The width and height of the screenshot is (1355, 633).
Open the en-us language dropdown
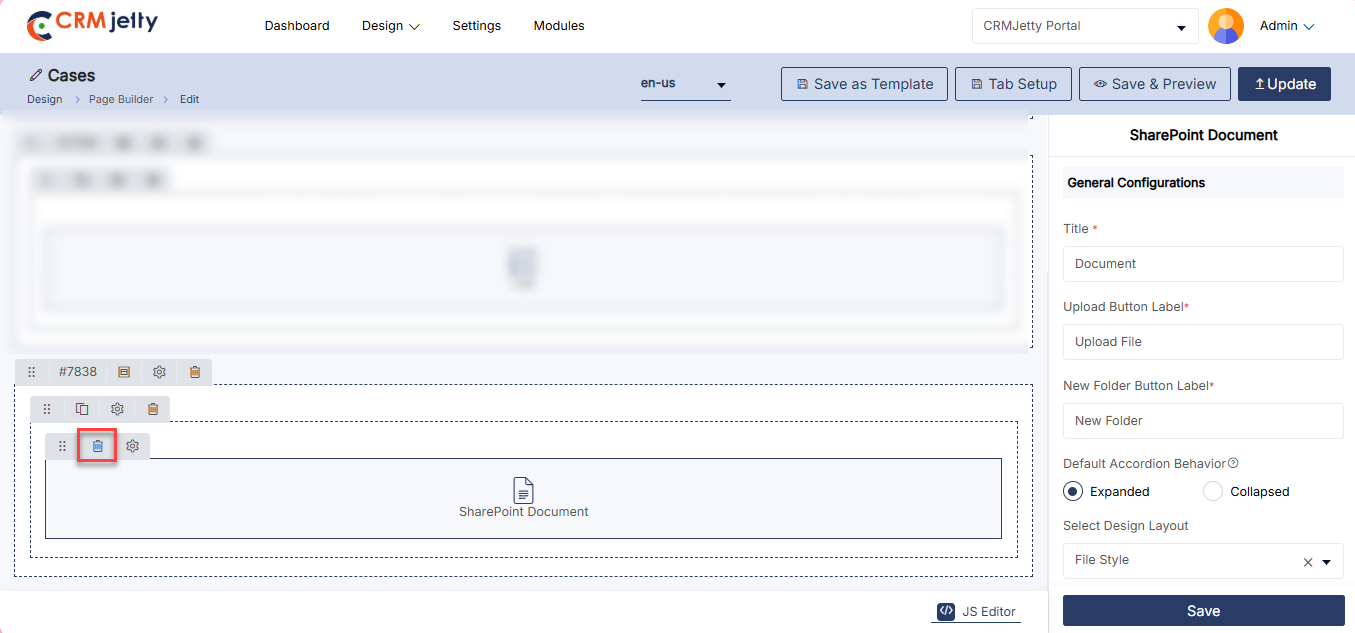tap(685, 84)
